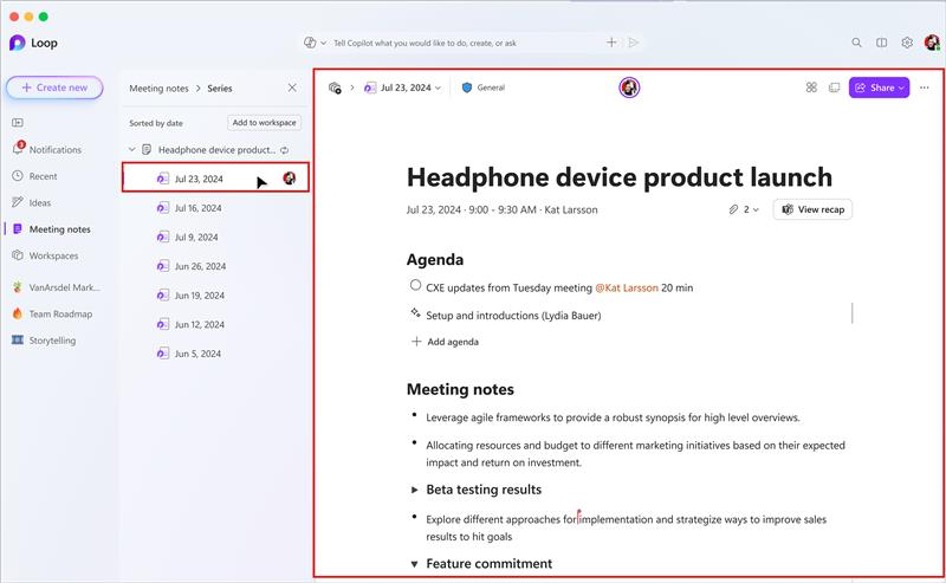Collapse the Headphone device product series
This screenshot has width=946, height=584.
pos(132,149)
